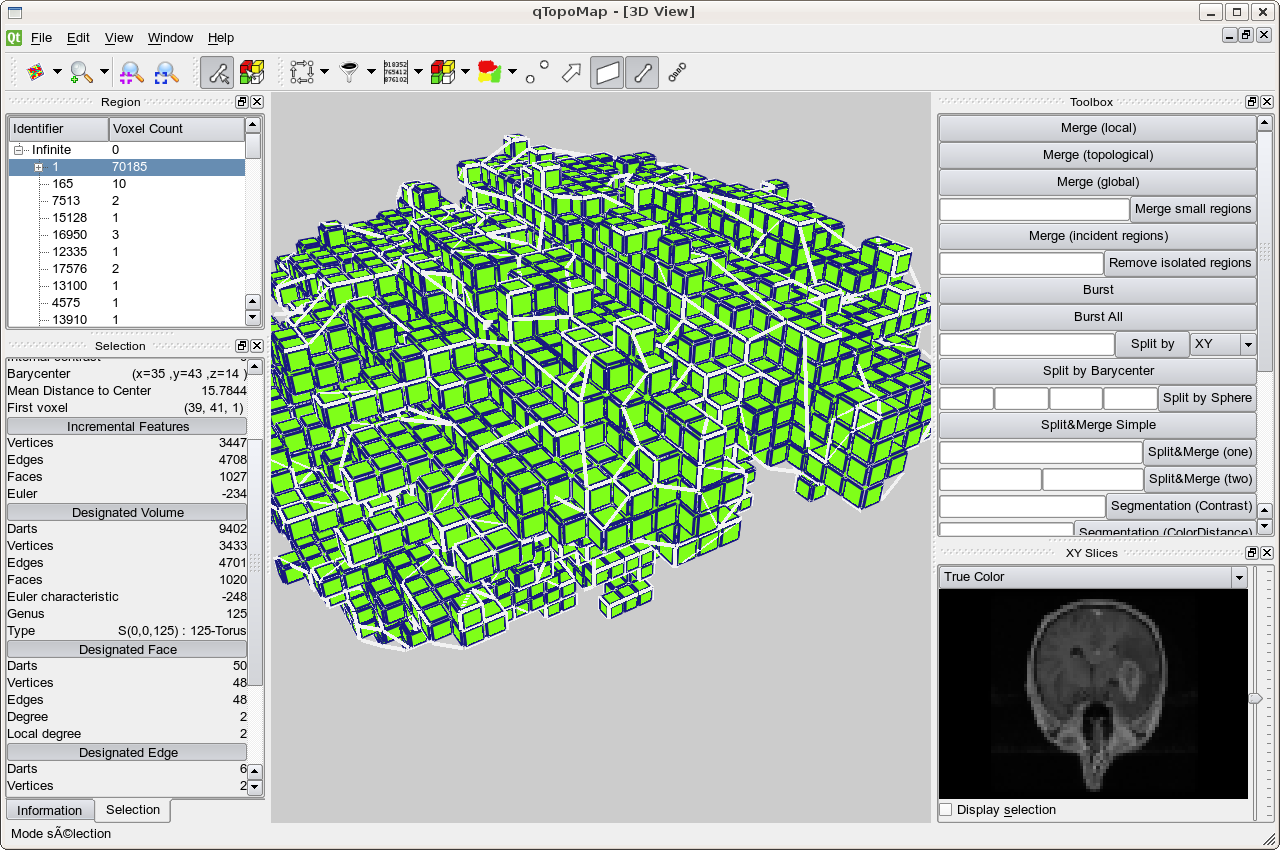Click the colored cubes selection icon
1280x850 pixels.
pos(251,72)
